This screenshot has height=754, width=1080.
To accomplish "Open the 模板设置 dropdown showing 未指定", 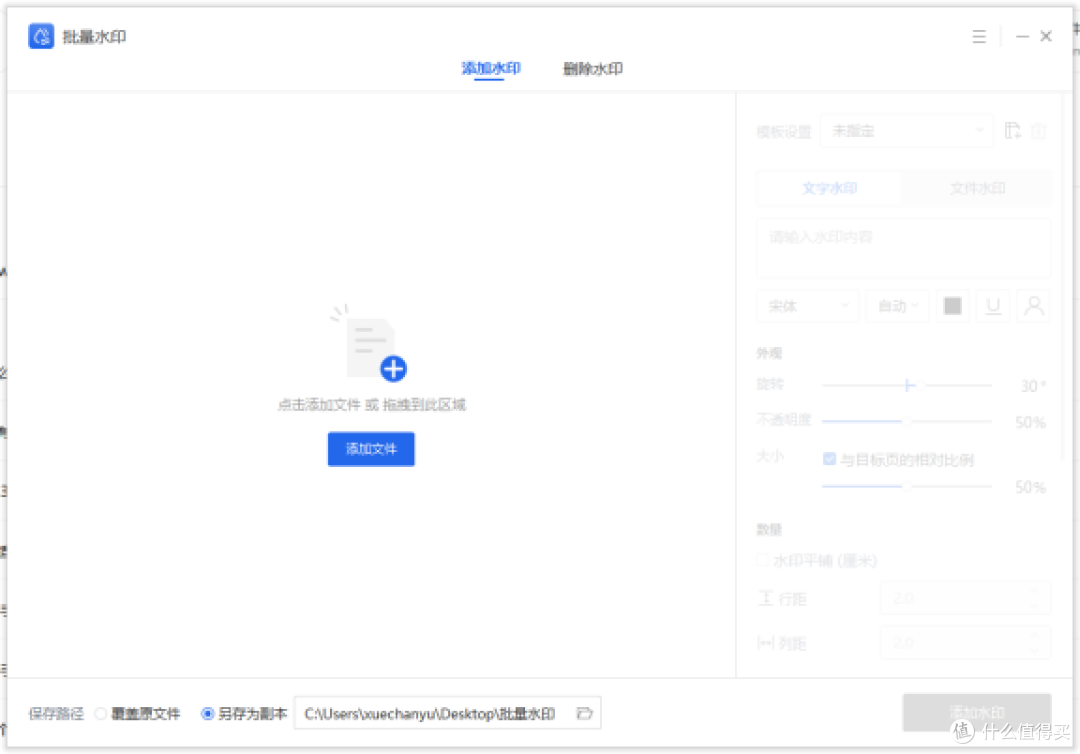I will pyautogui.click(x=906, y=131).
